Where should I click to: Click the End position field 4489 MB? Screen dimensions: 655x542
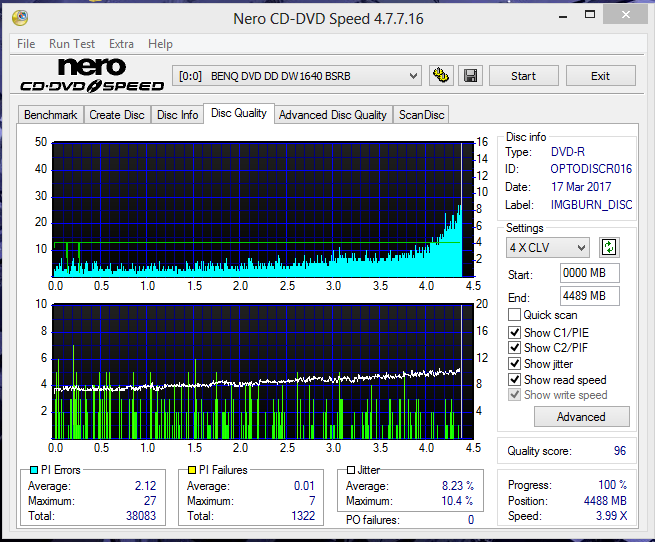(x=589, y=296)
